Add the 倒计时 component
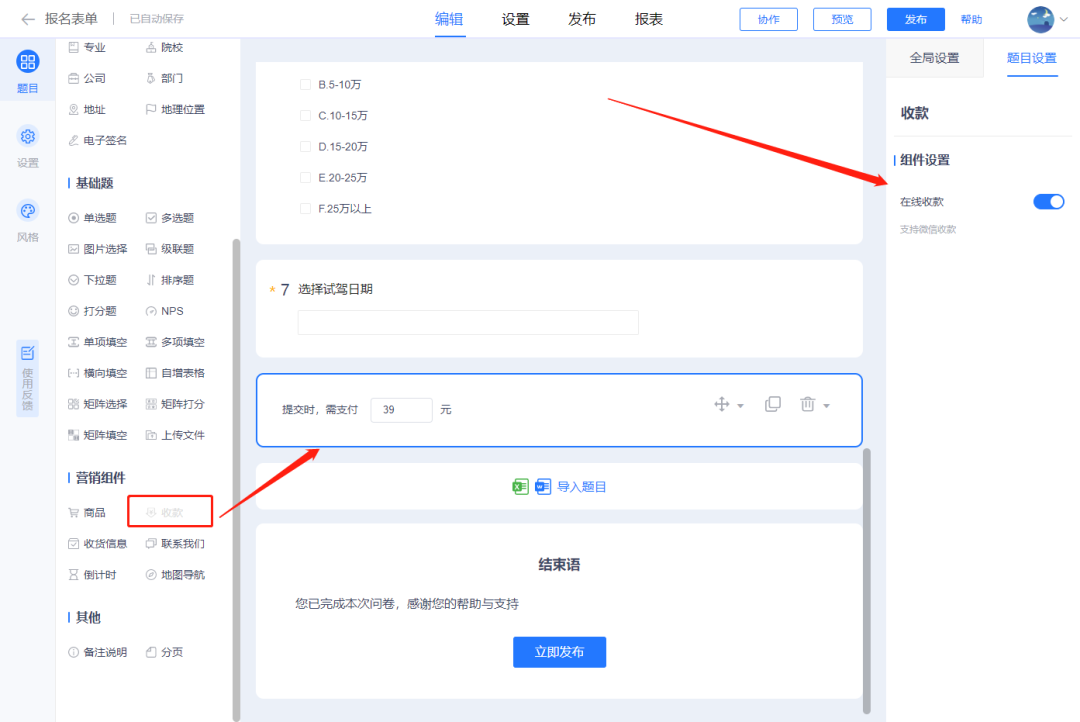Screen dimensions: 1080x722 point(92,575)
